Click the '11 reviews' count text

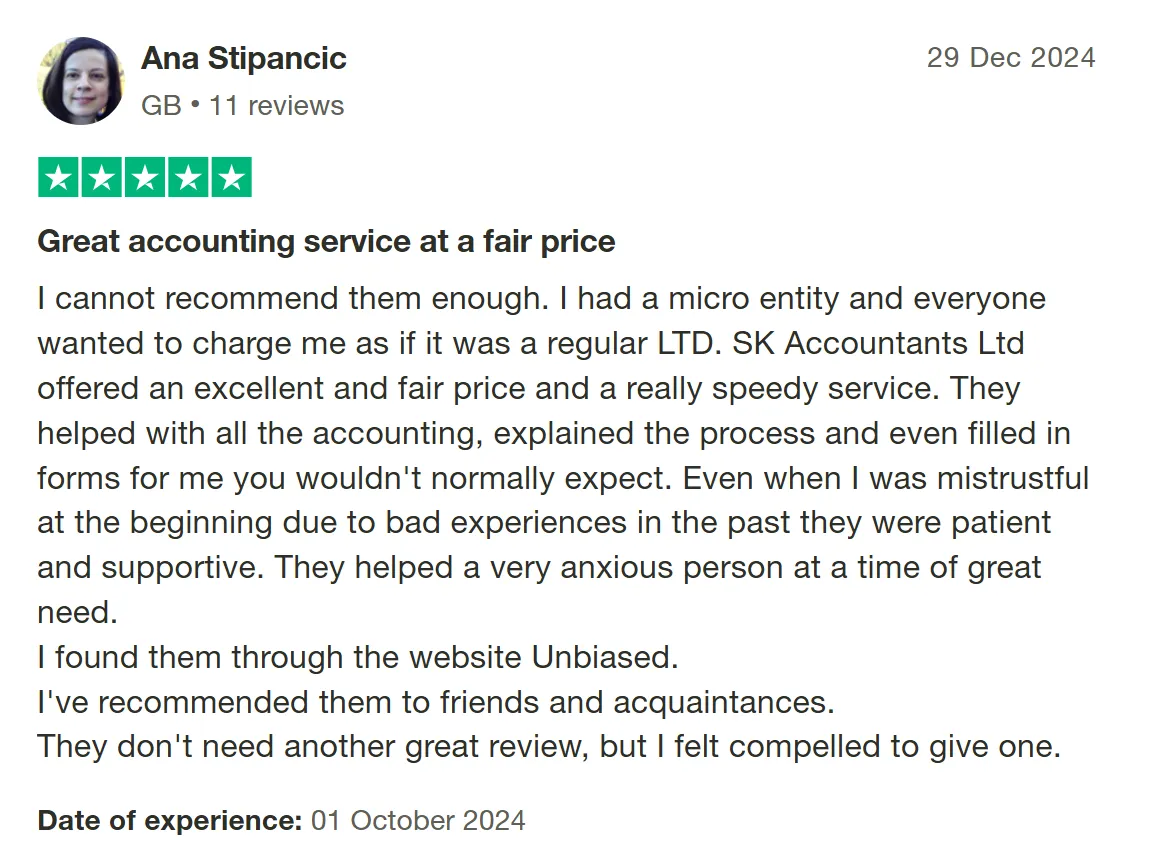pos(276,106)
